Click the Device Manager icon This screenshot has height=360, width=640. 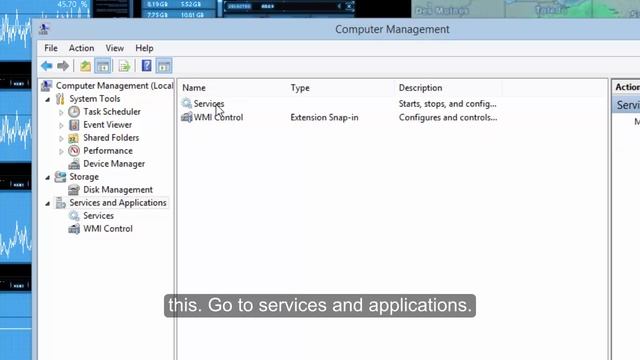tap(74, 164)
